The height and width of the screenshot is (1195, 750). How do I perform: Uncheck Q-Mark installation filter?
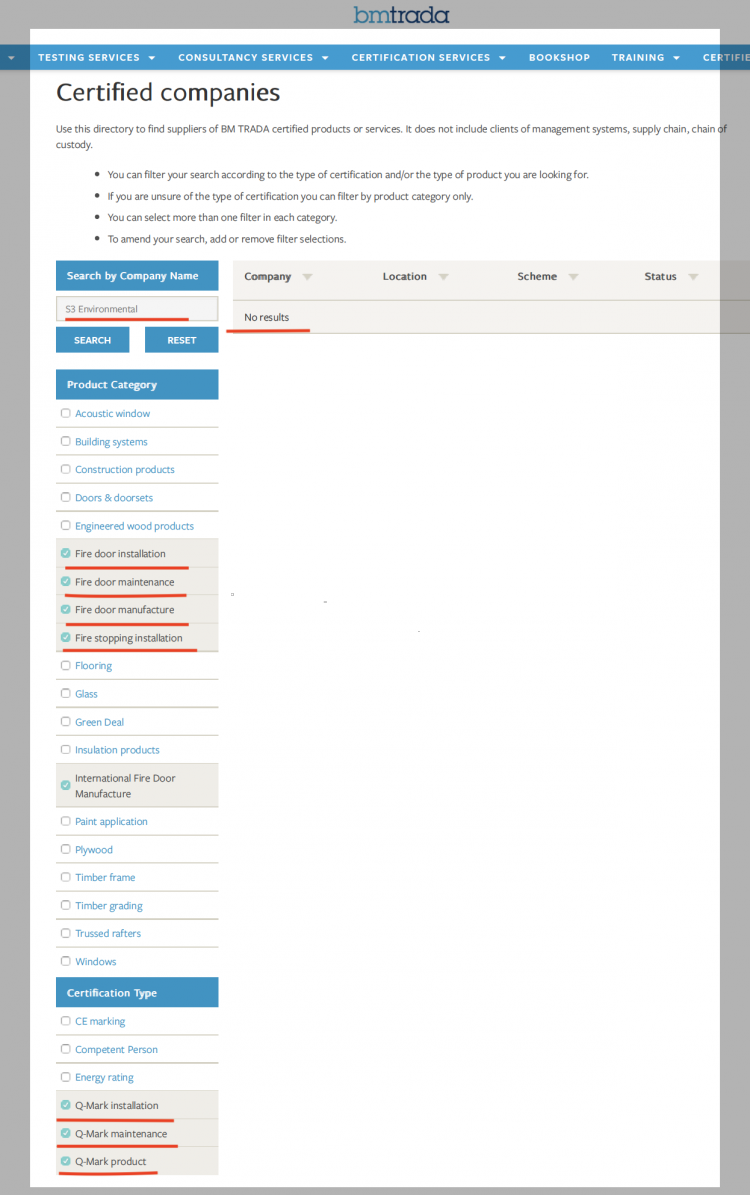(66, 1104)
